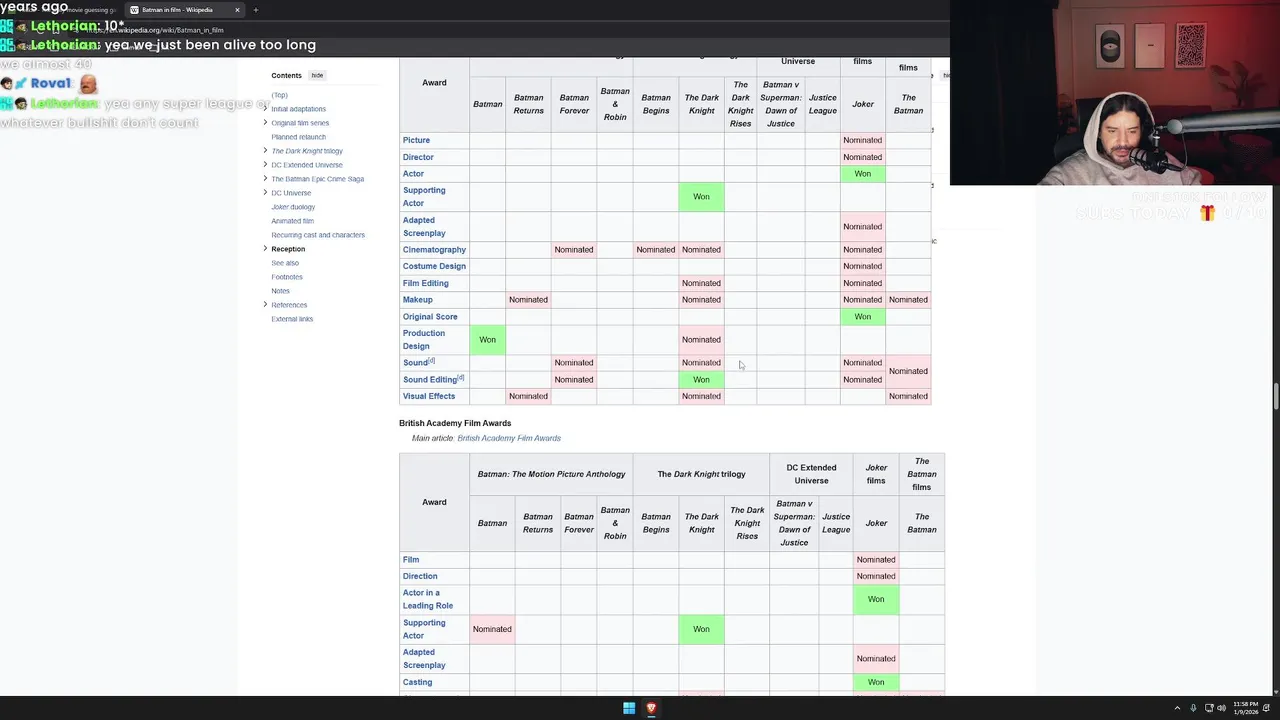
Task: Click the Won cell in BAFTA Casting row
Action: 876,682
